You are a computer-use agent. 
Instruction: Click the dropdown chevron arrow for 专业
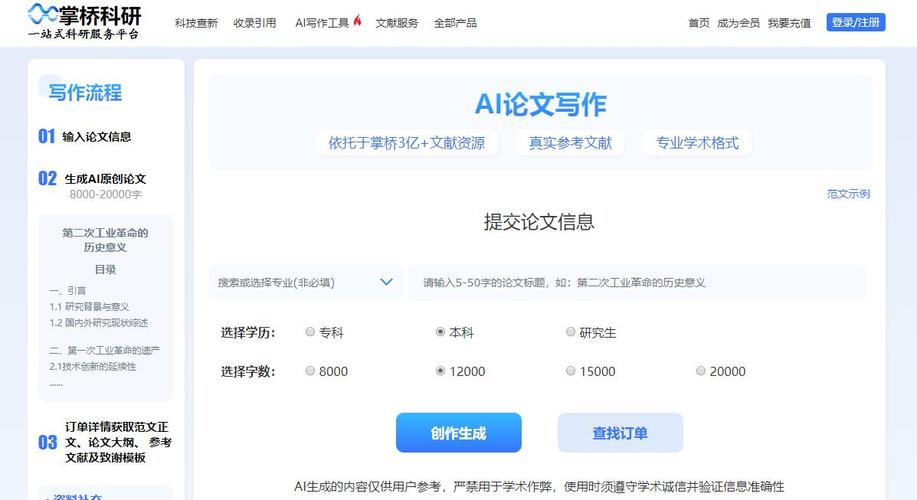pos(386,282)
